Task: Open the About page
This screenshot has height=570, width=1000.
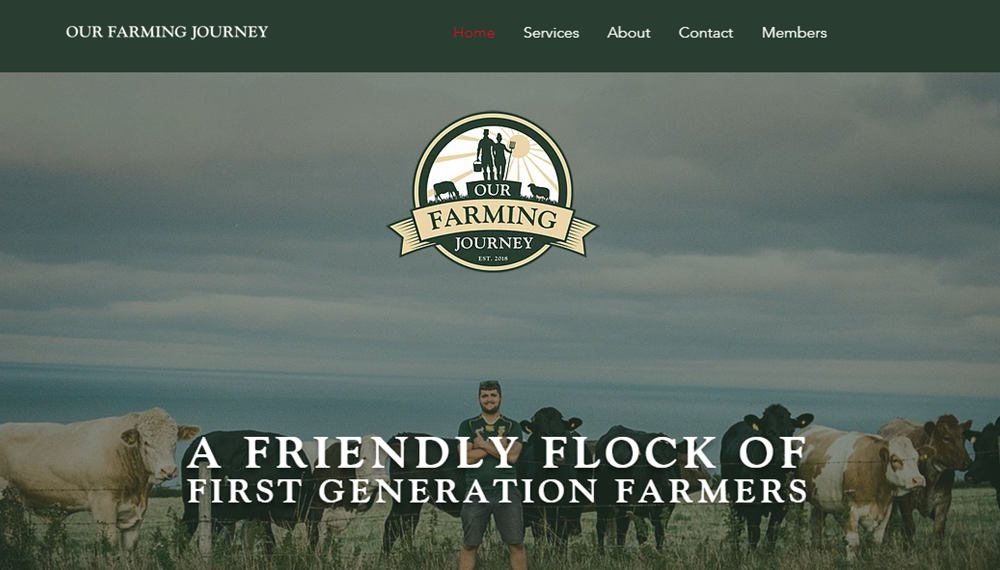Action: [628, 33]
